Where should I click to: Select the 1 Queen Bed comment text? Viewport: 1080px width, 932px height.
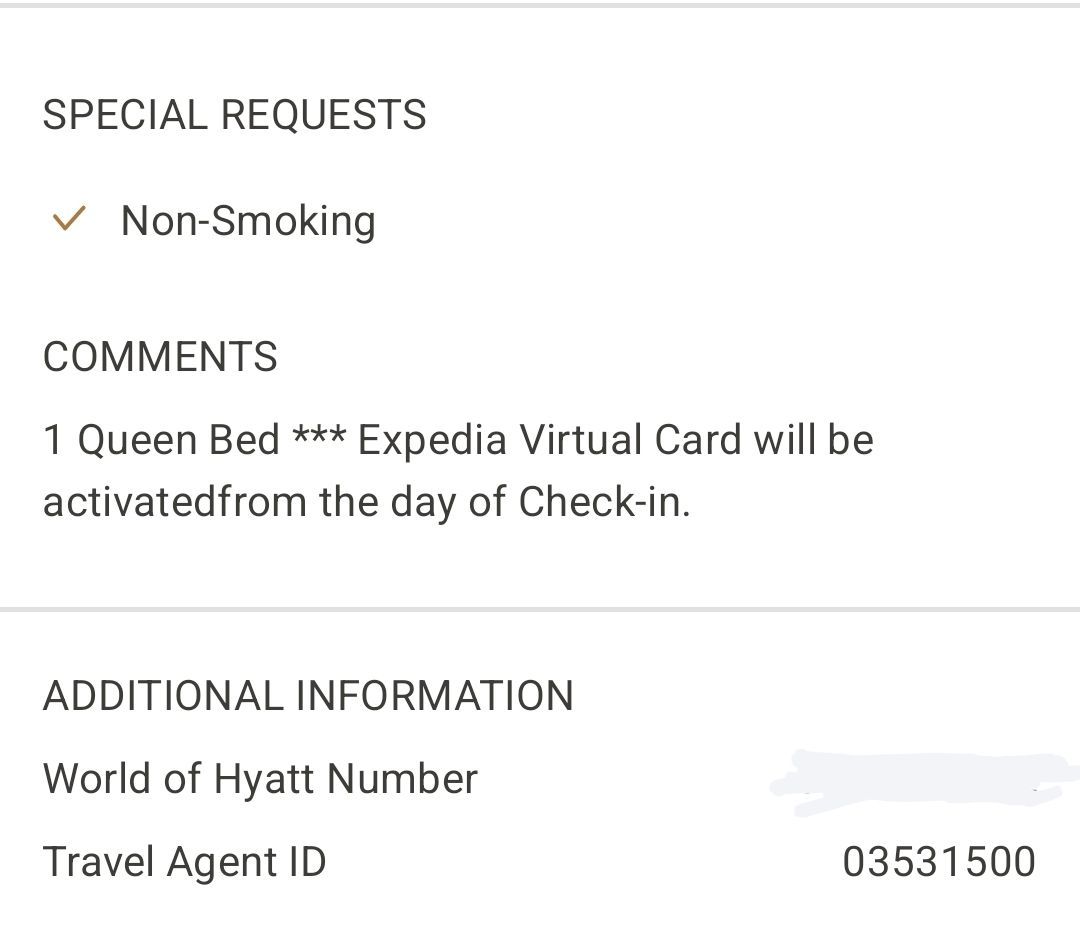coord(161,439)
